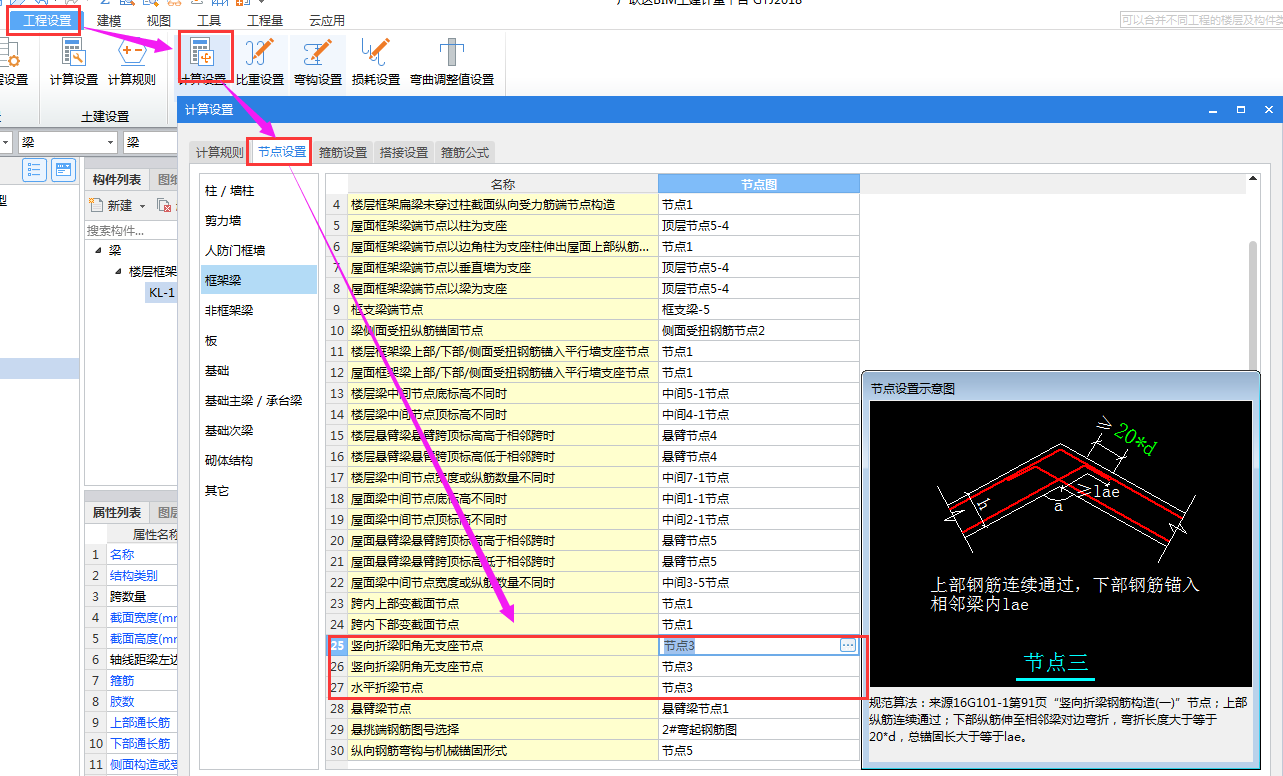The image size is (1283, 776).
Task: Open 弯曲调整值设置 in the ribbon
Action: 452,62
